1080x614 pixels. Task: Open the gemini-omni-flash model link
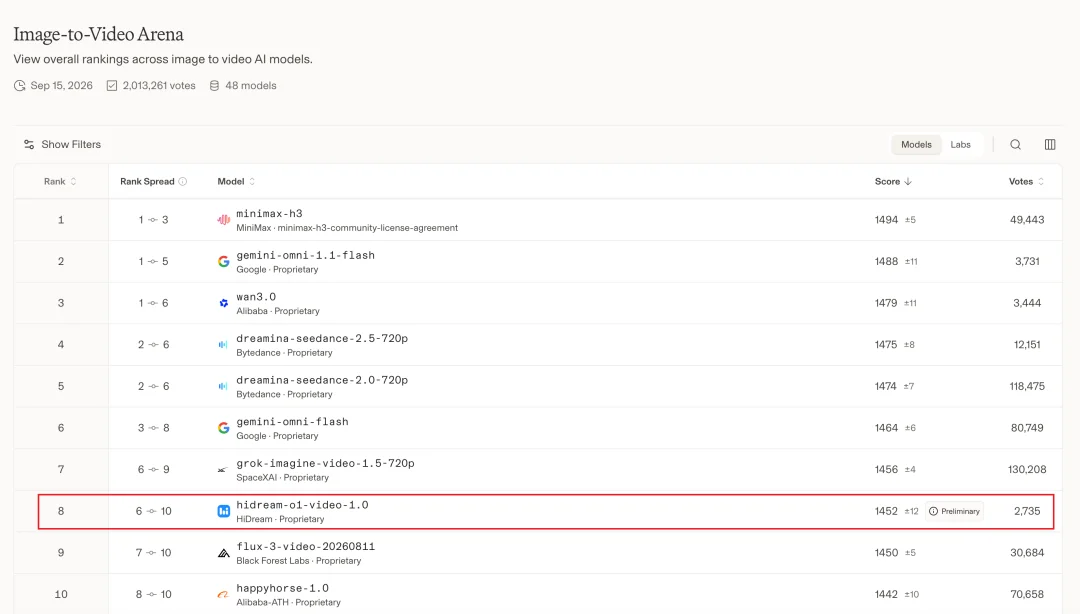pos(292,422)
